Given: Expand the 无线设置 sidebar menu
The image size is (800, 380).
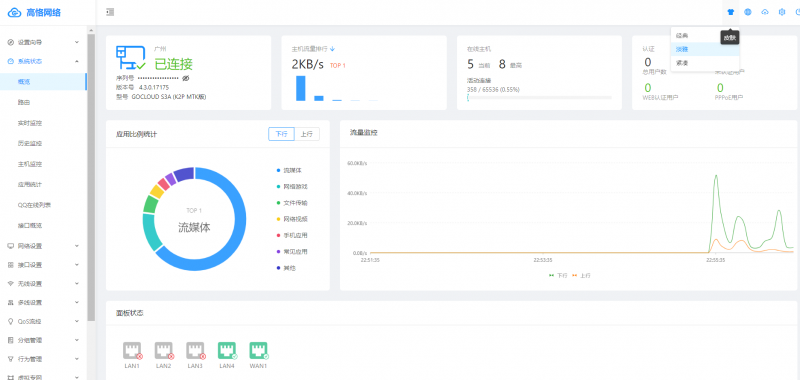Looking at the screenshot, I should point(43,284).
